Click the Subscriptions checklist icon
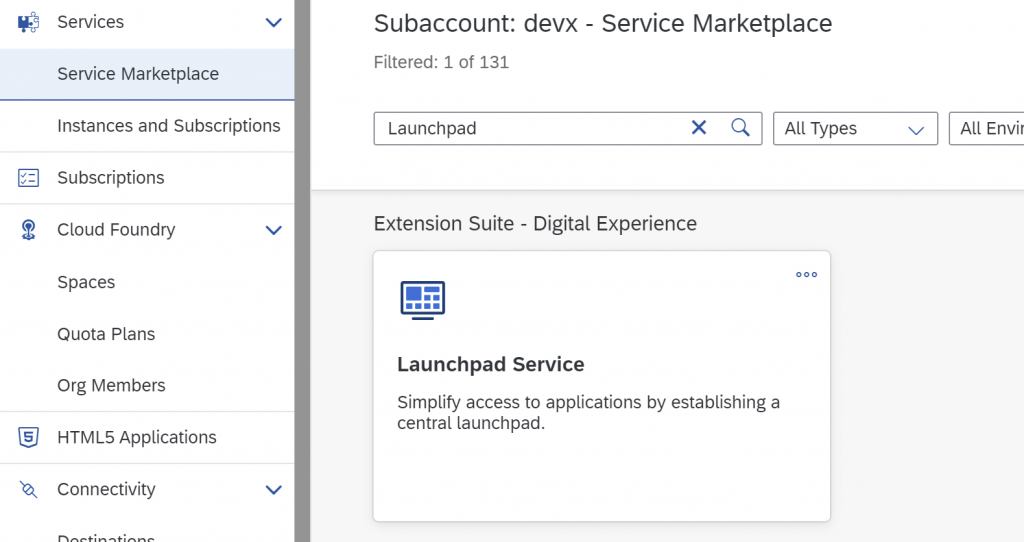Viewport: 1024px width, 542px height. [28, 178]
